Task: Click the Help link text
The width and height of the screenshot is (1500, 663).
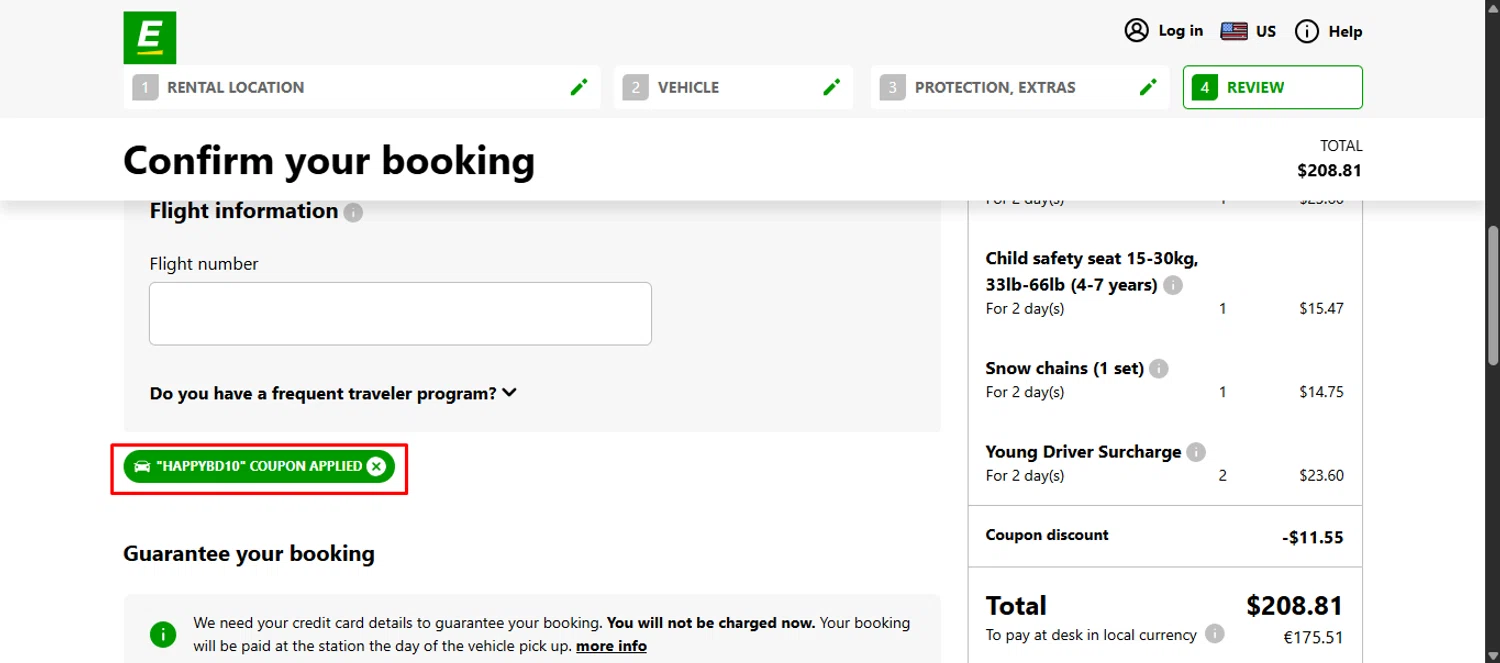Action: point(1345,31)
